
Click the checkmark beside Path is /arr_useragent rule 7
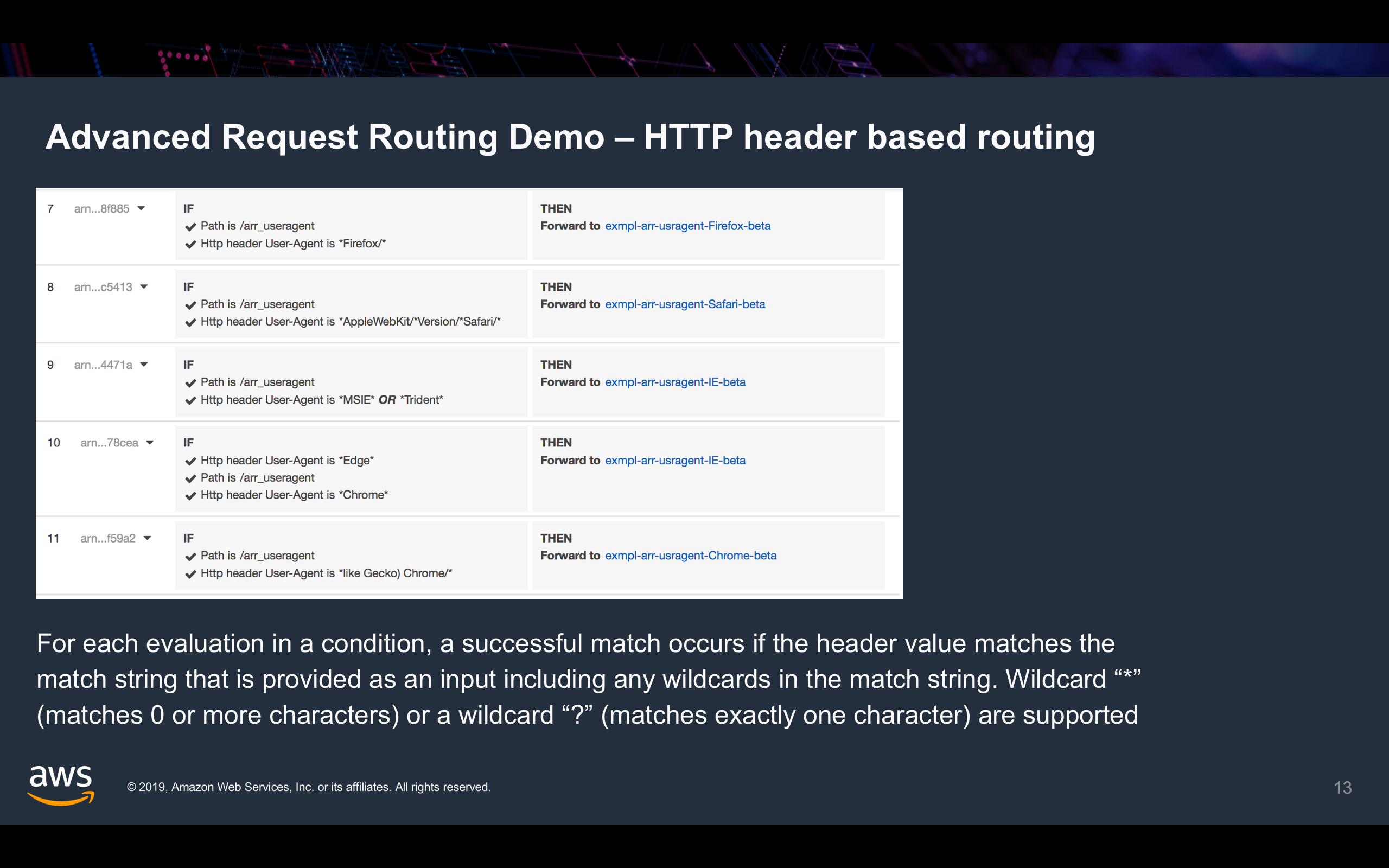(x=190, y=226)
